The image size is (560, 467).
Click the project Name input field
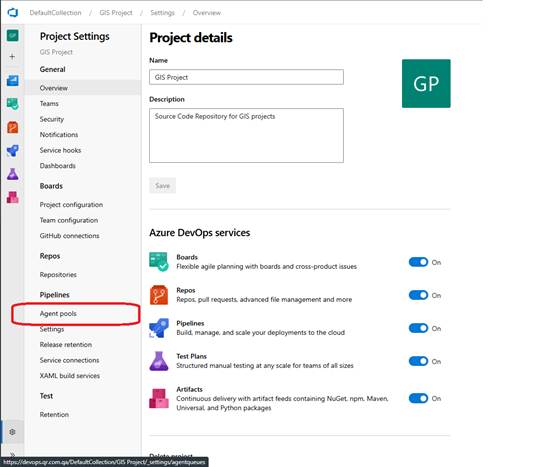(246, 77)
